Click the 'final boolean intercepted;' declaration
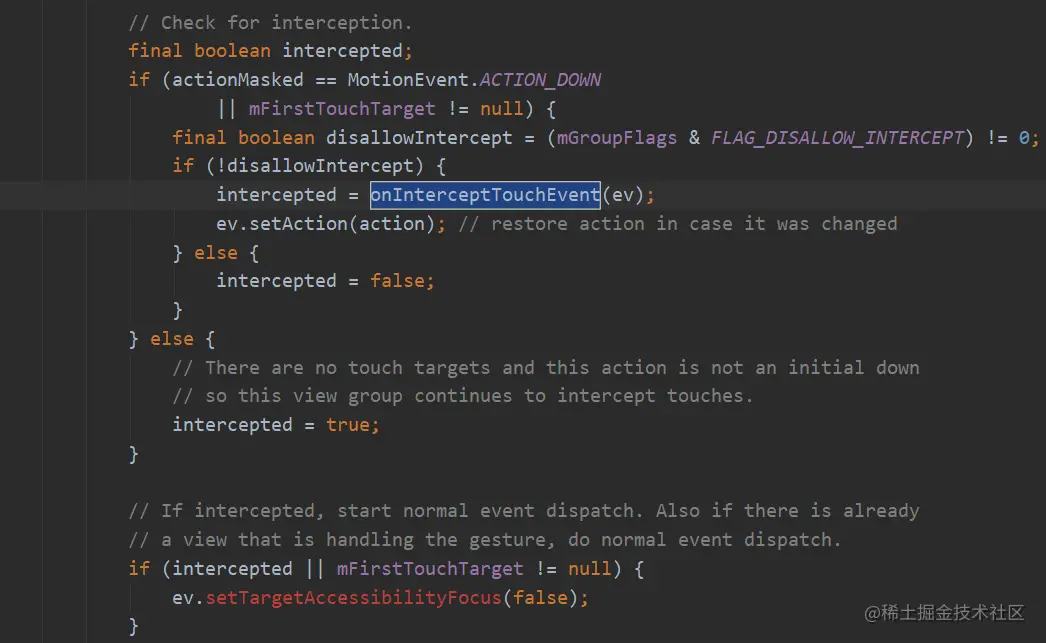This screenshot has width=1046, height=643. pyautogui.click(x=270, y=51)
